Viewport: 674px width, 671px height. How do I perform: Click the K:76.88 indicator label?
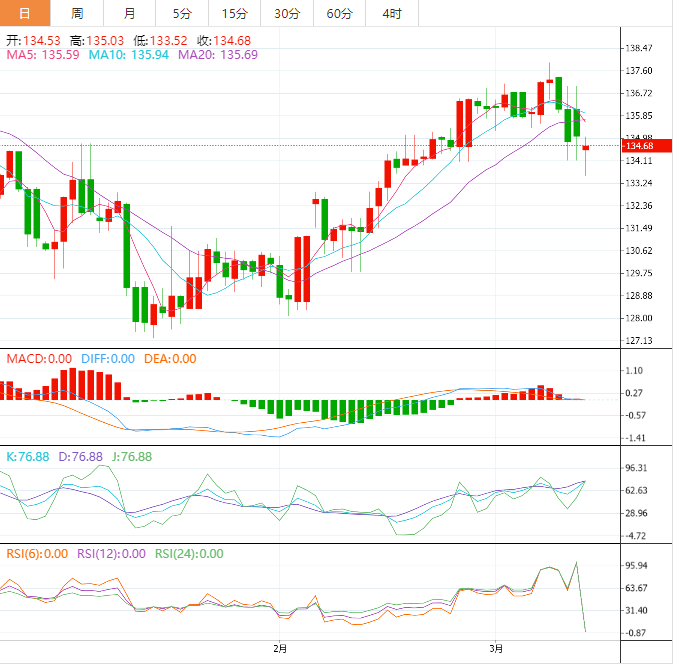click(x=28, y=457)
